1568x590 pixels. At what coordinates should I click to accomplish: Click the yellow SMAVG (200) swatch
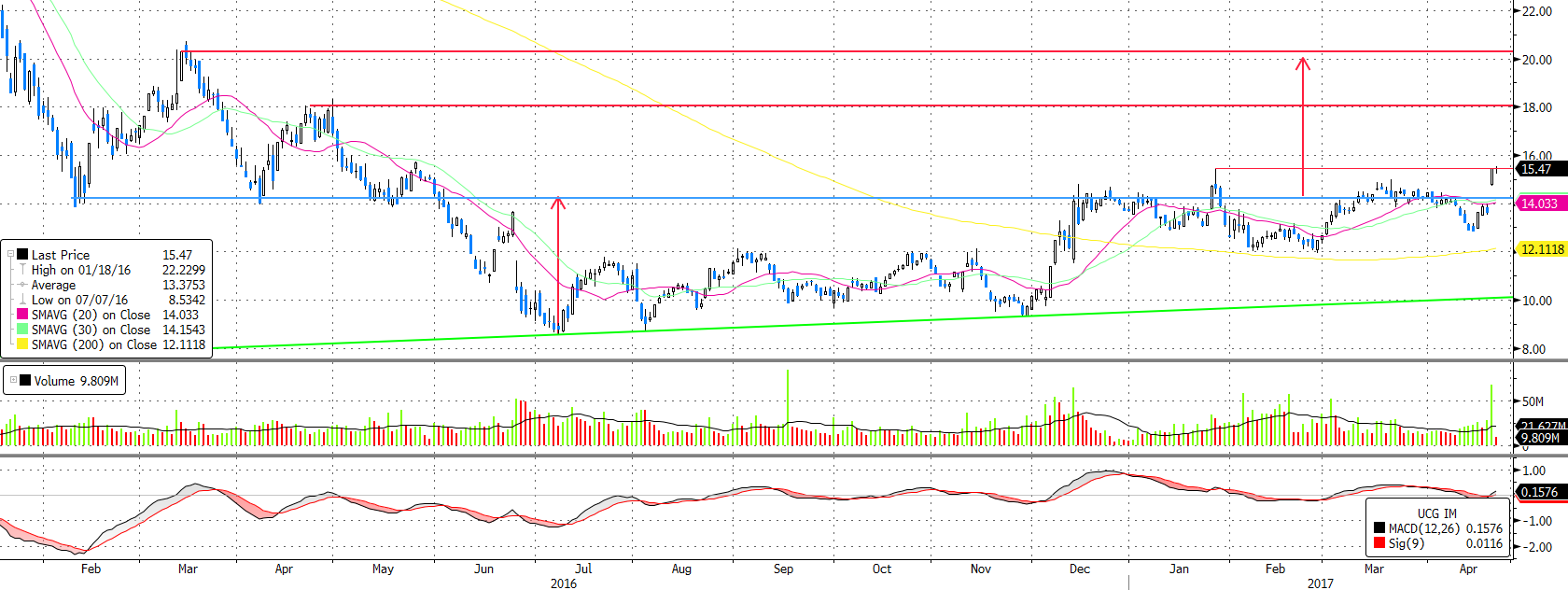coord(22,344)
